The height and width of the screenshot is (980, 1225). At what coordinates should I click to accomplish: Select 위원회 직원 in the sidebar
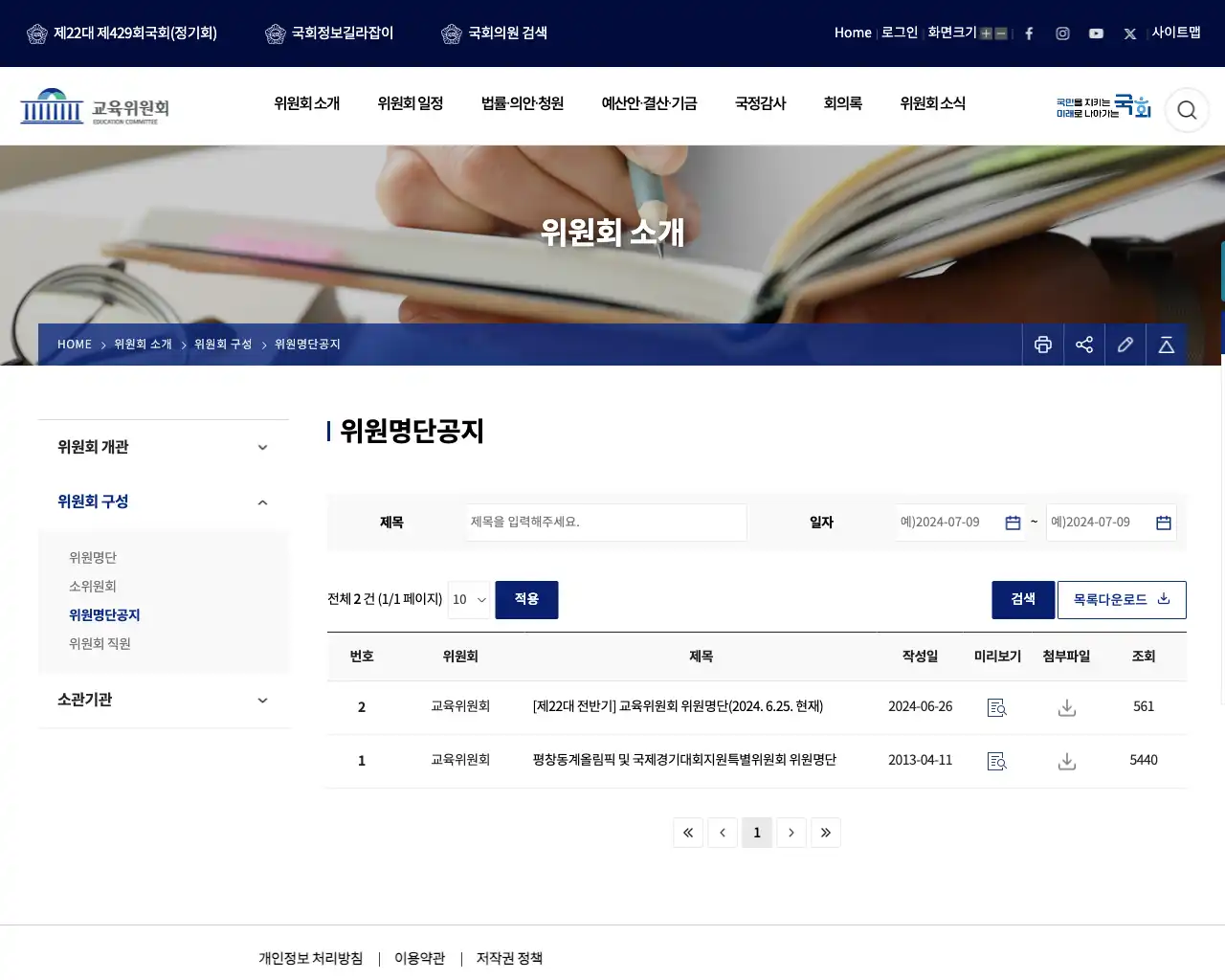tap(100, 644)
